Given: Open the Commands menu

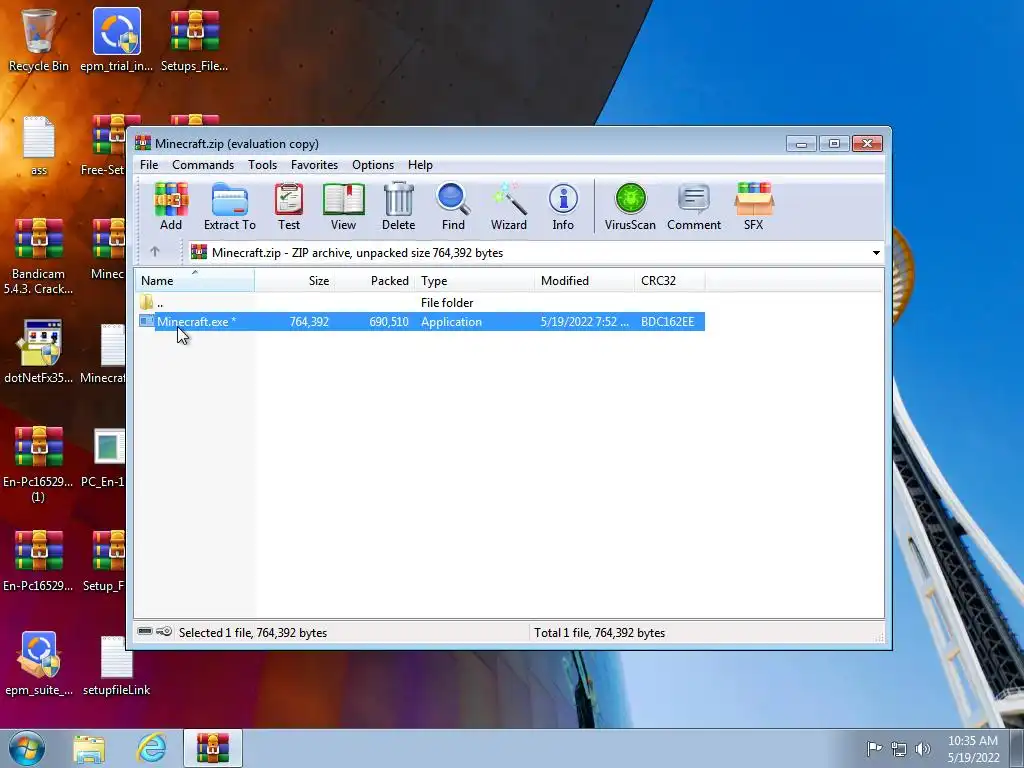Looking at the screenshot, I should pos(203,165).
